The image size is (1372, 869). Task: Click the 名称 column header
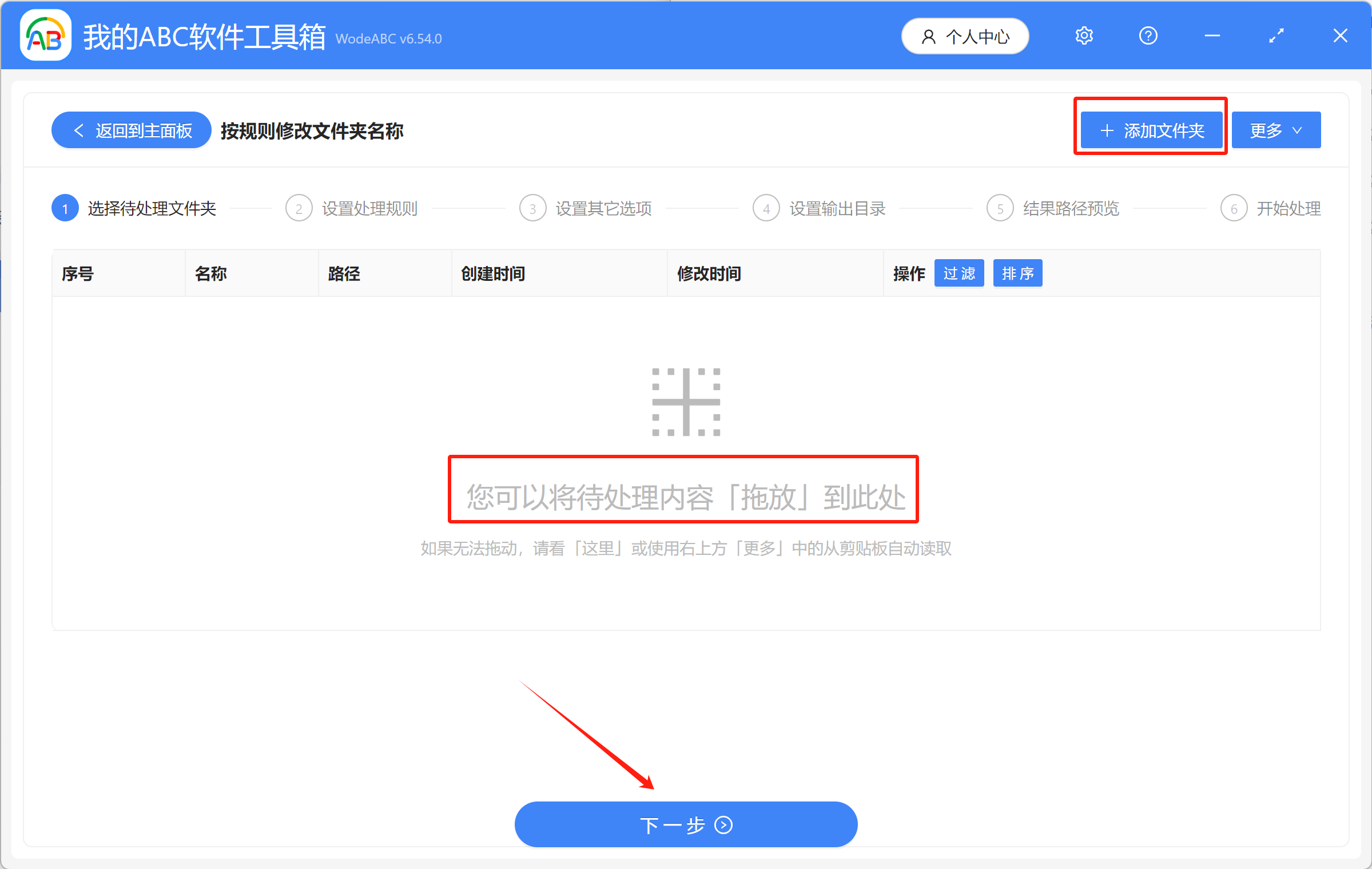(x=210, y=273)
